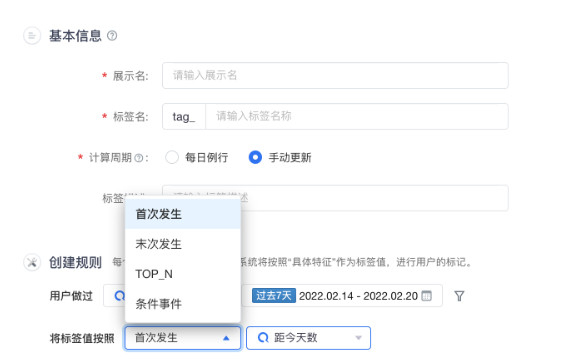Click the 标签名 input field

click(x=357, y=116)
